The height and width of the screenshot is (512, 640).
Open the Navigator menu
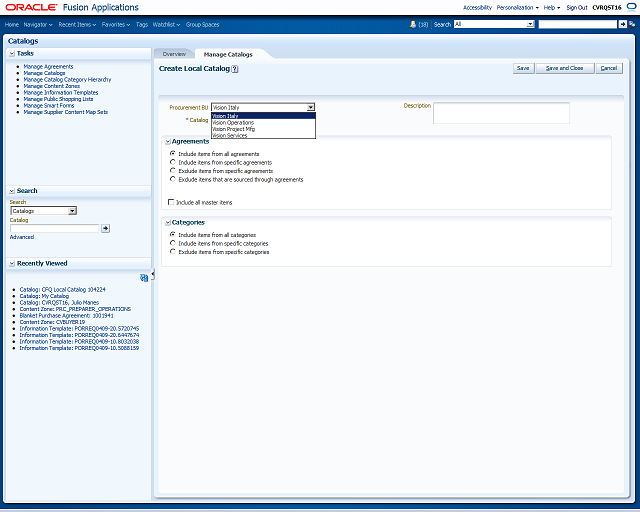pos(38,24)
